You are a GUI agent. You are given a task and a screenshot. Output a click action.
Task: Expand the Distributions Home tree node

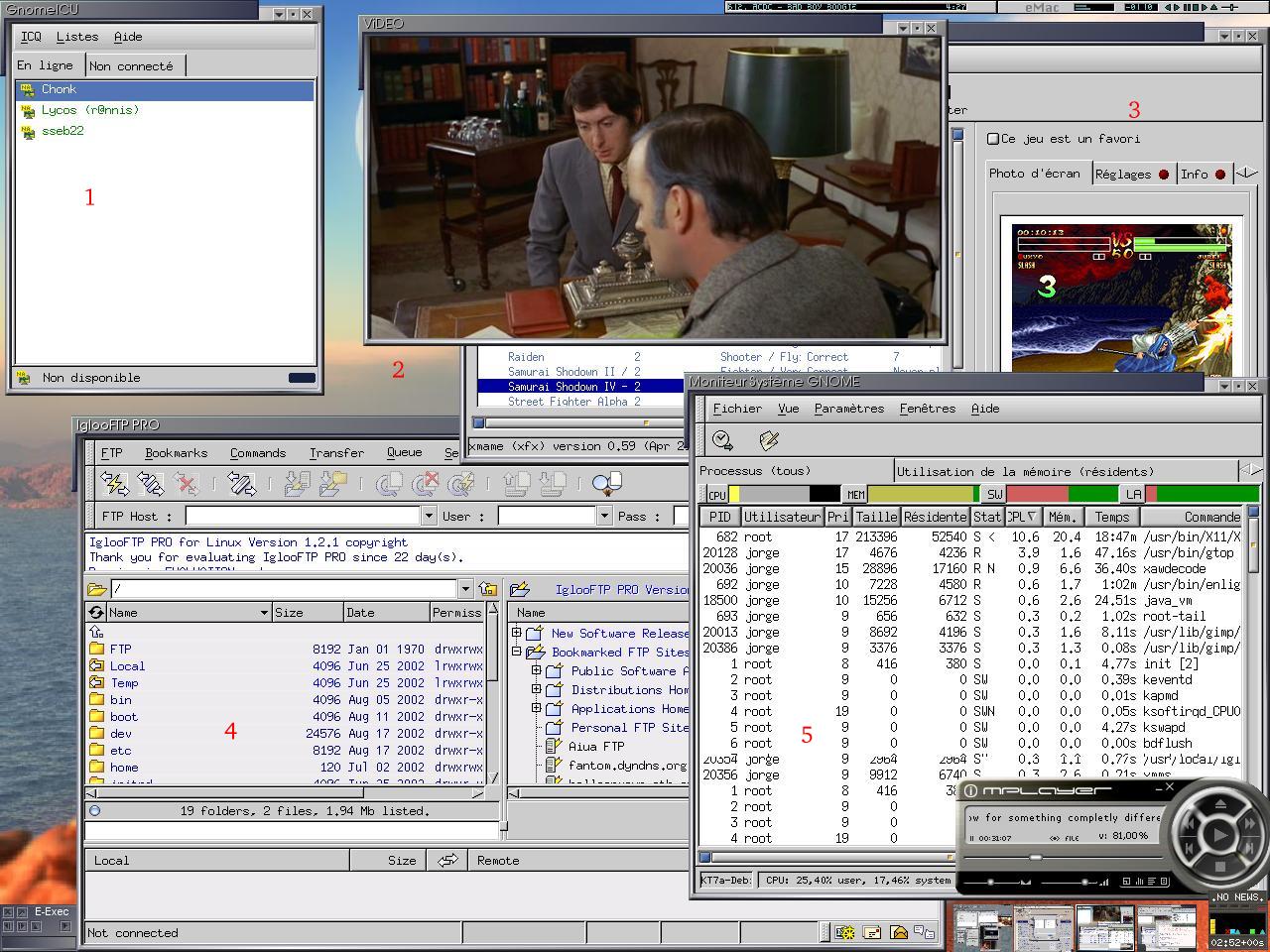[537, 689]
